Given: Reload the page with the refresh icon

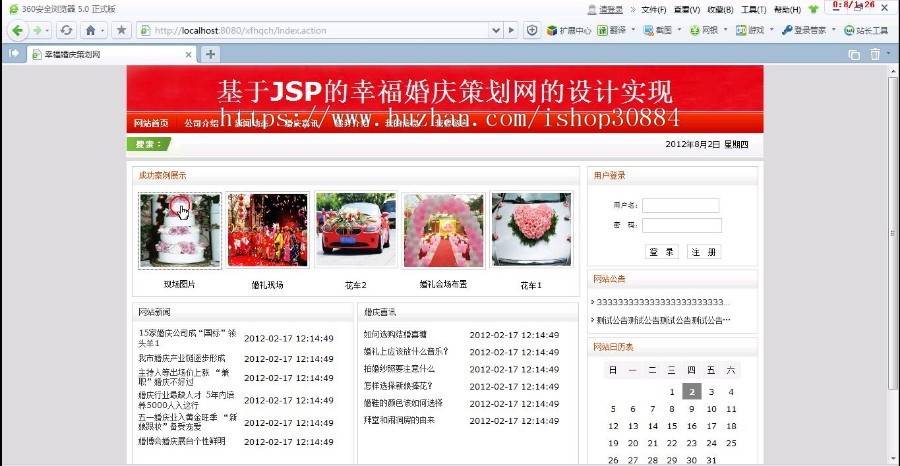Looking at the screenshot, I should point(66,30).
